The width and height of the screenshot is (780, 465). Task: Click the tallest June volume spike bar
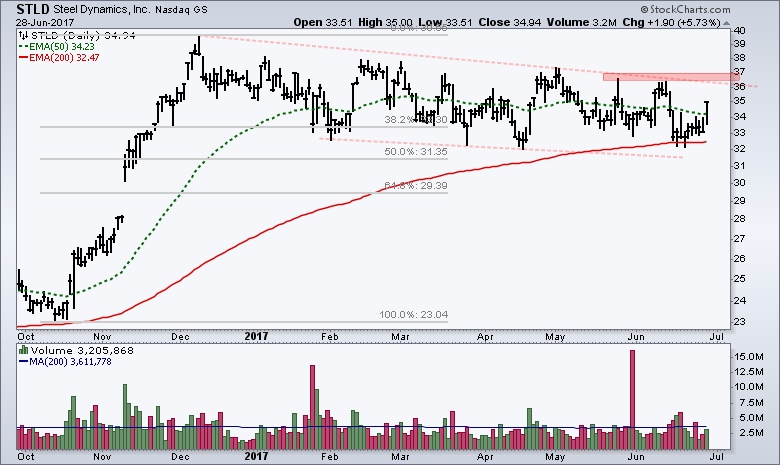point(632,399)
